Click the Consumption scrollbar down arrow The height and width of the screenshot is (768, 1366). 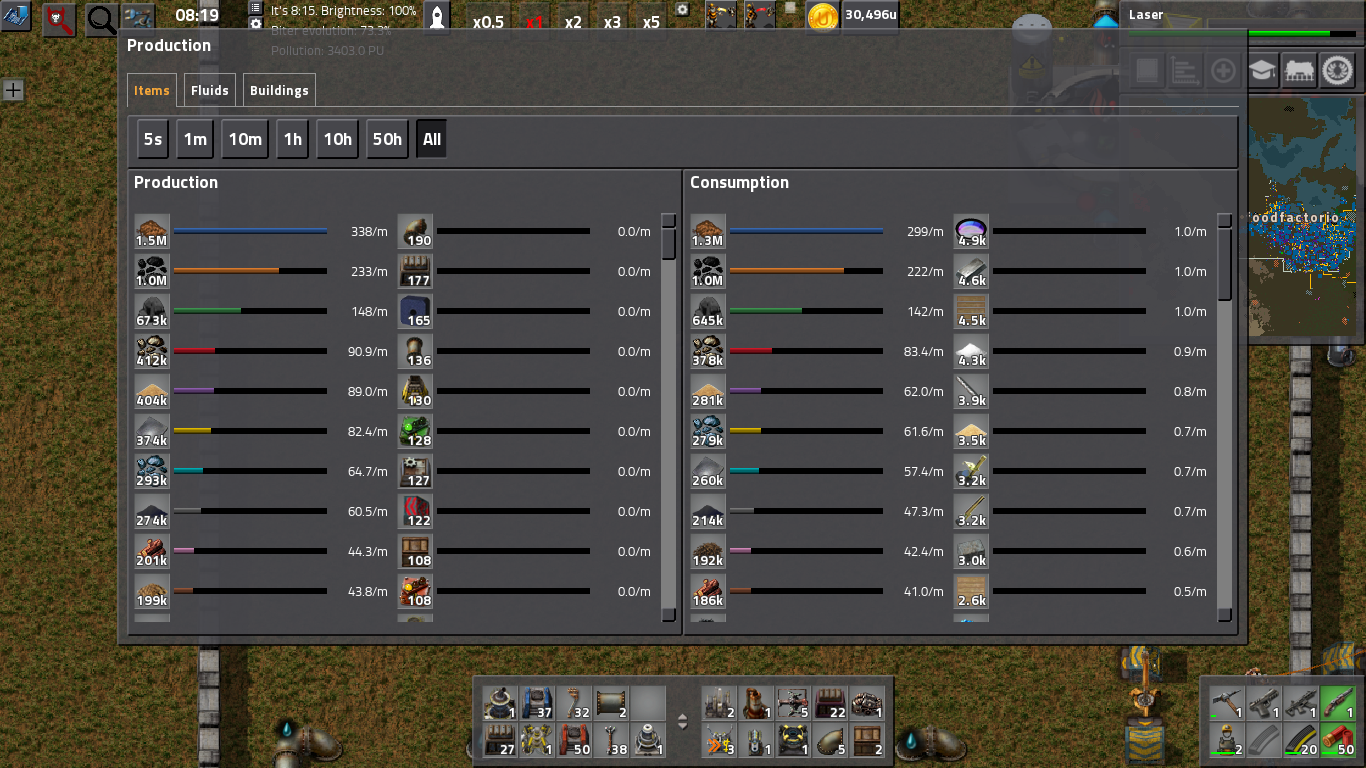click(x=1225, y=615)
